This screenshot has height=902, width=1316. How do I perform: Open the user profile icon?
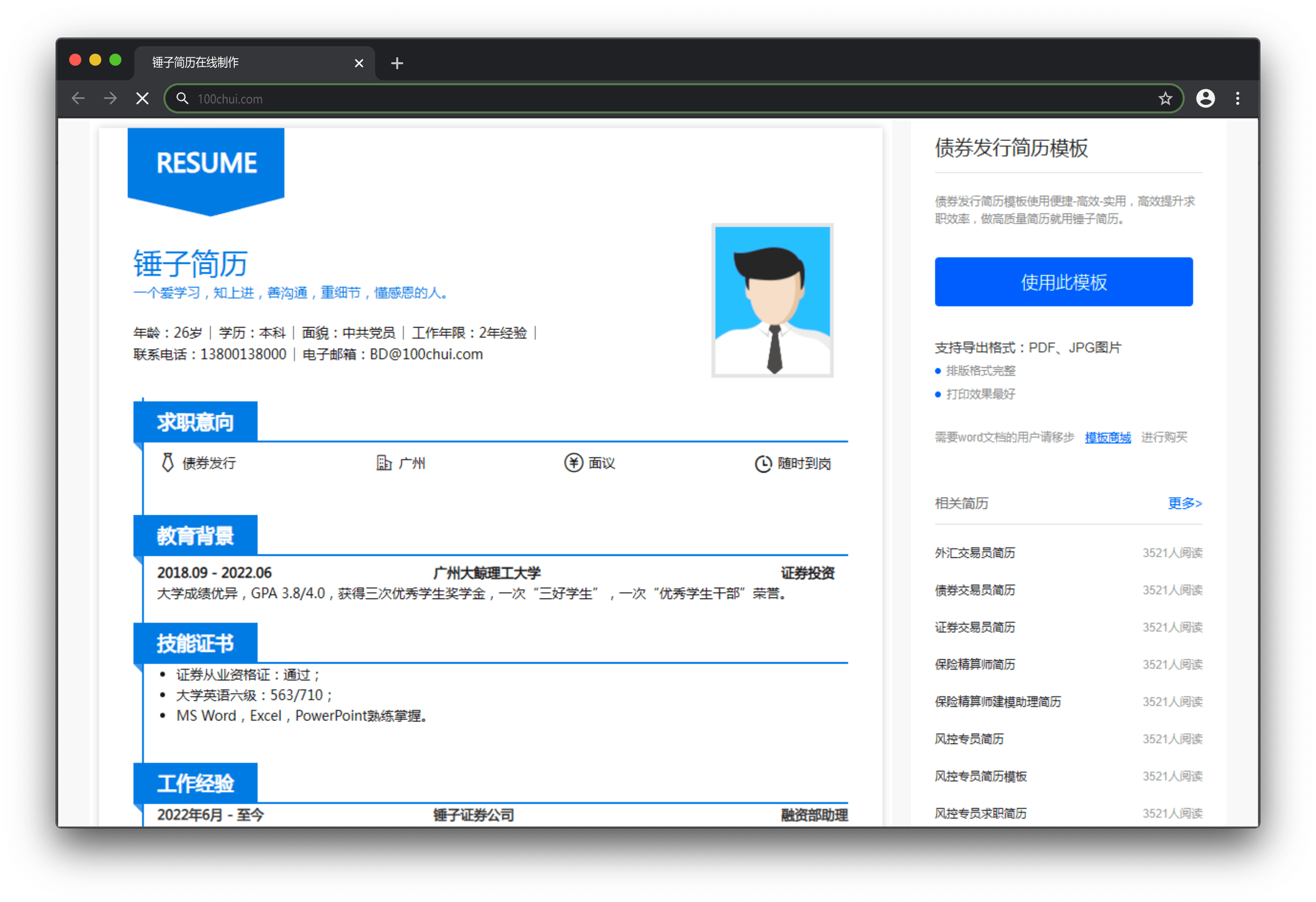[x=1205, y=99]
